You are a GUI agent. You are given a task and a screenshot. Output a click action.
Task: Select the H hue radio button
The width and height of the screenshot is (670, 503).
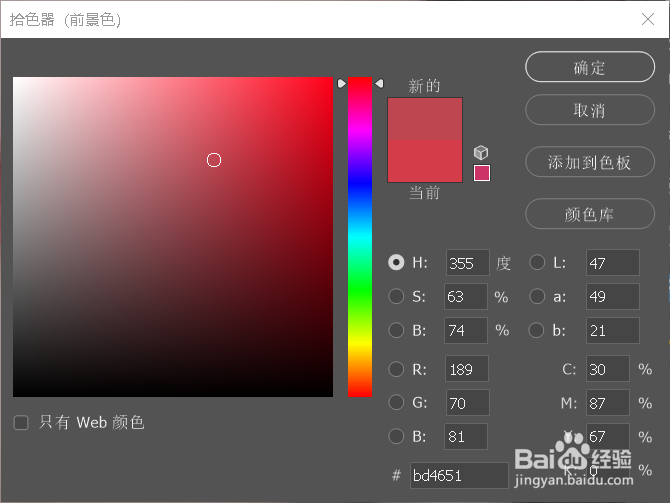click(x=396, y=262)
